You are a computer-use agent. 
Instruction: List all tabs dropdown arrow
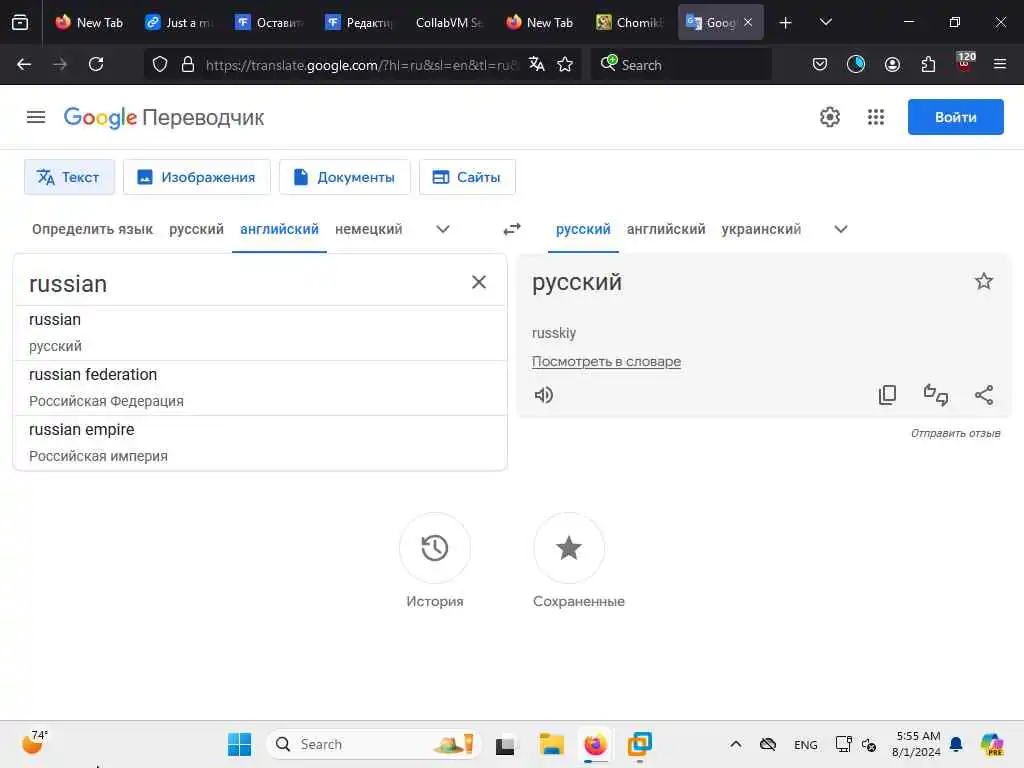(826, 22)
